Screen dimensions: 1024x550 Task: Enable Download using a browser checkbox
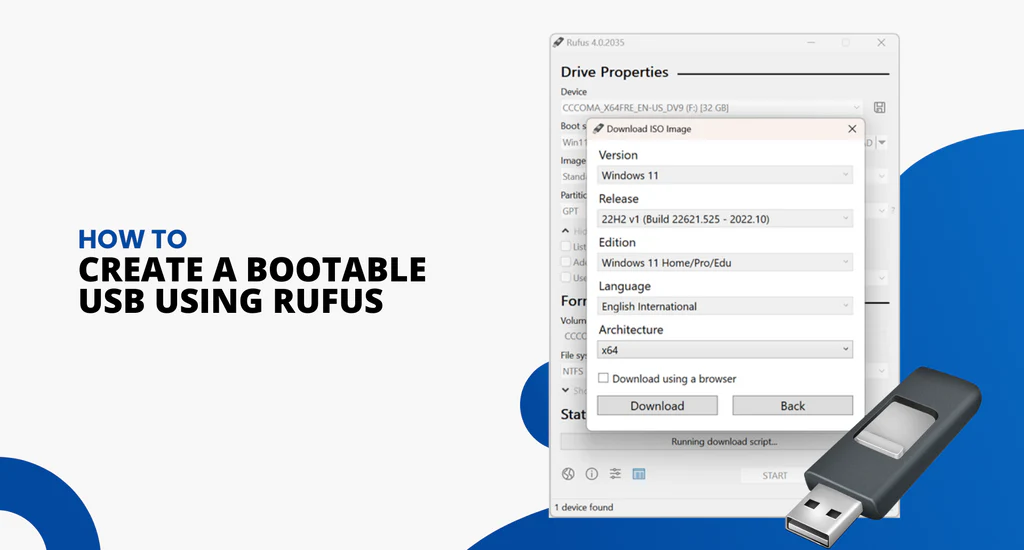(x=603, y=379)
